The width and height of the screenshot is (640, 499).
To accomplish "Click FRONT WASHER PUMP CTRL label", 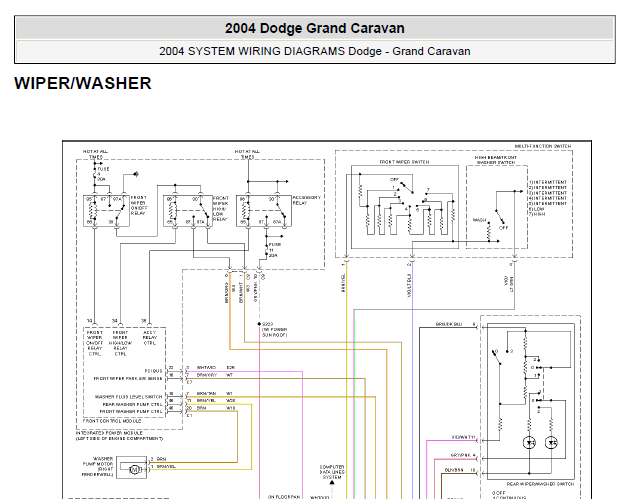I will click(x=131, y=412).
